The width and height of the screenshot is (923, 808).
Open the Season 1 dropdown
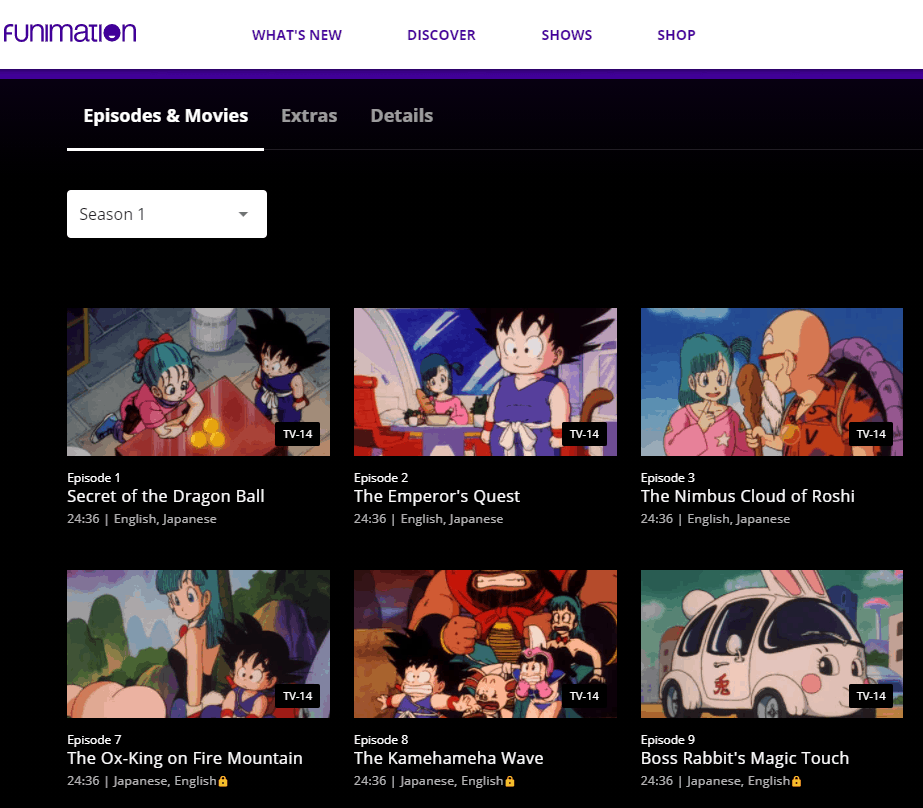tap(167, 214)
